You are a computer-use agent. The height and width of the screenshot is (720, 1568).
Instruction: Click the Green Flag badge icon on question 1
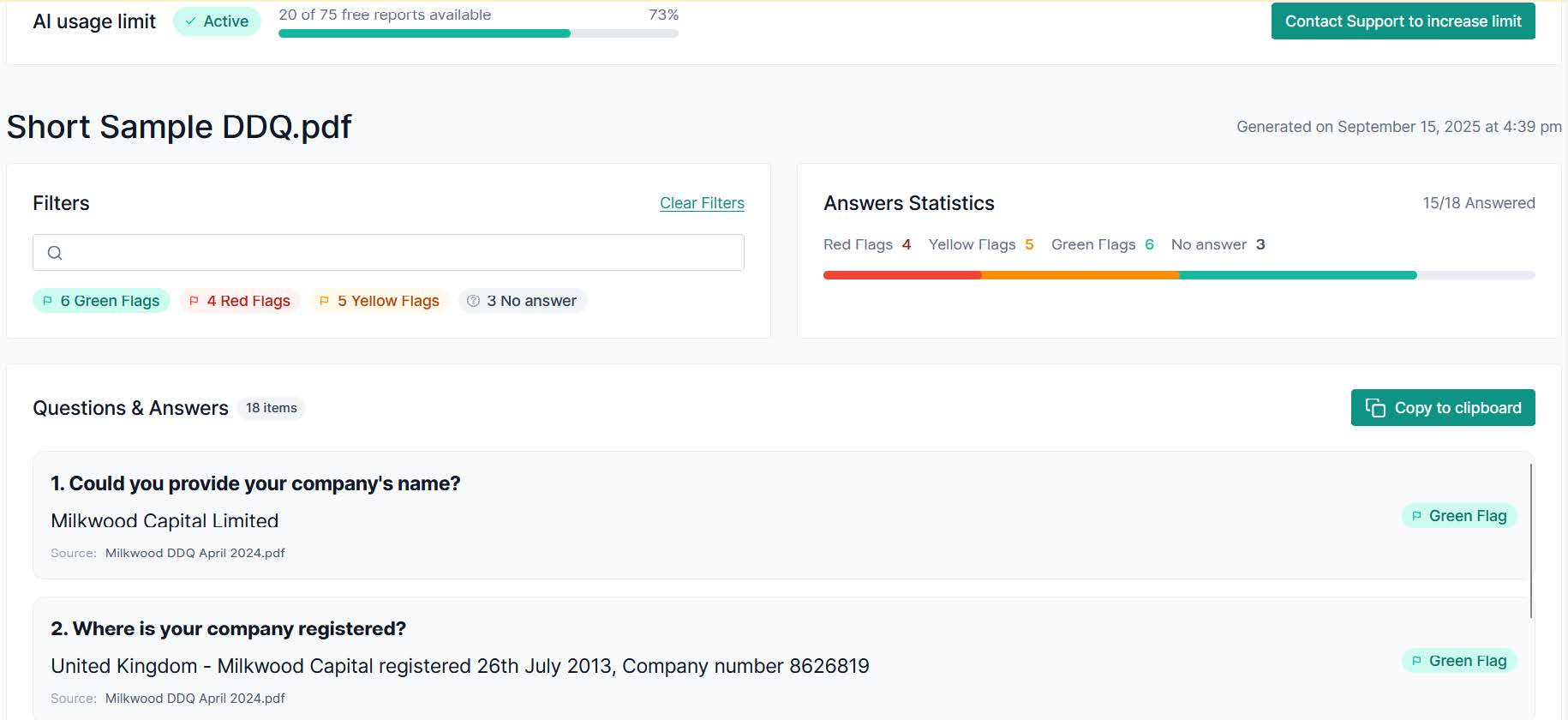click(x=1417, y=516)
